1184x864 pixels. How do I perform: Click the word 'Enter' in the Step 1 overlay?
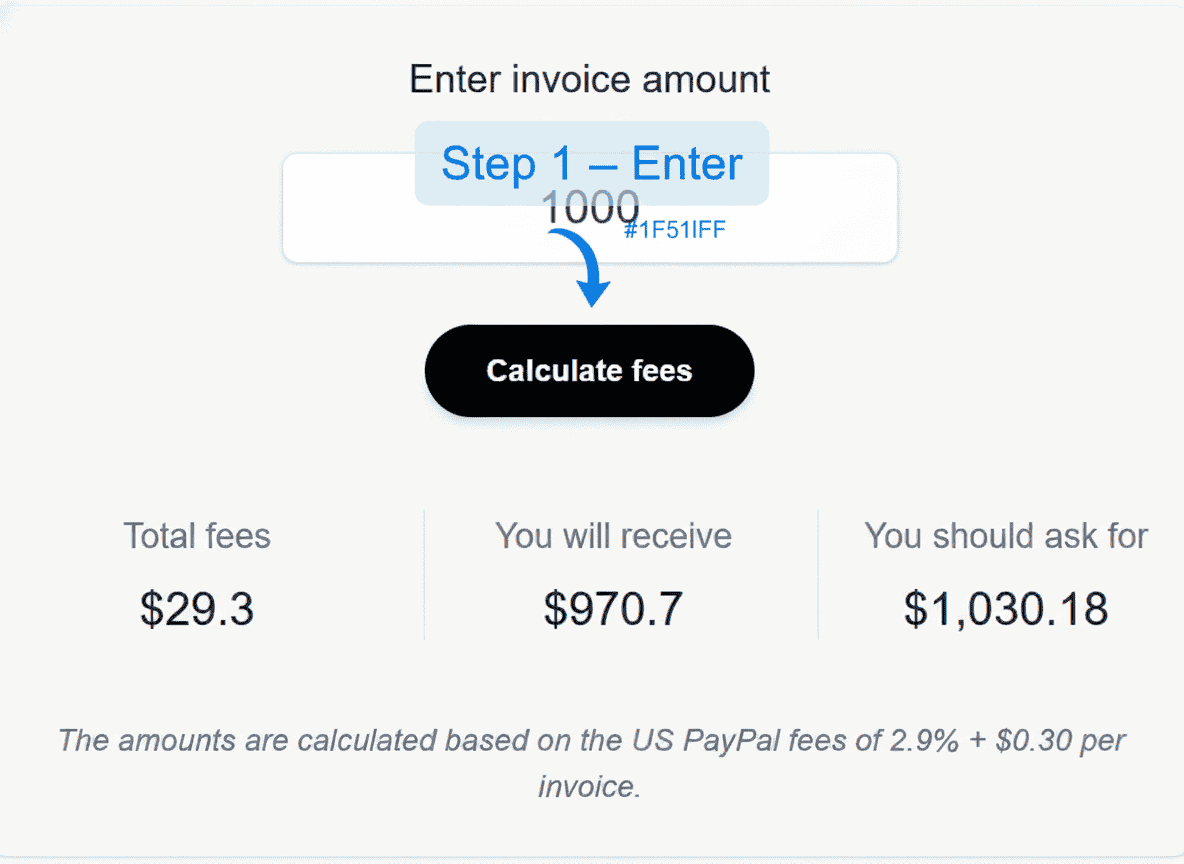(x=687, y=164)
